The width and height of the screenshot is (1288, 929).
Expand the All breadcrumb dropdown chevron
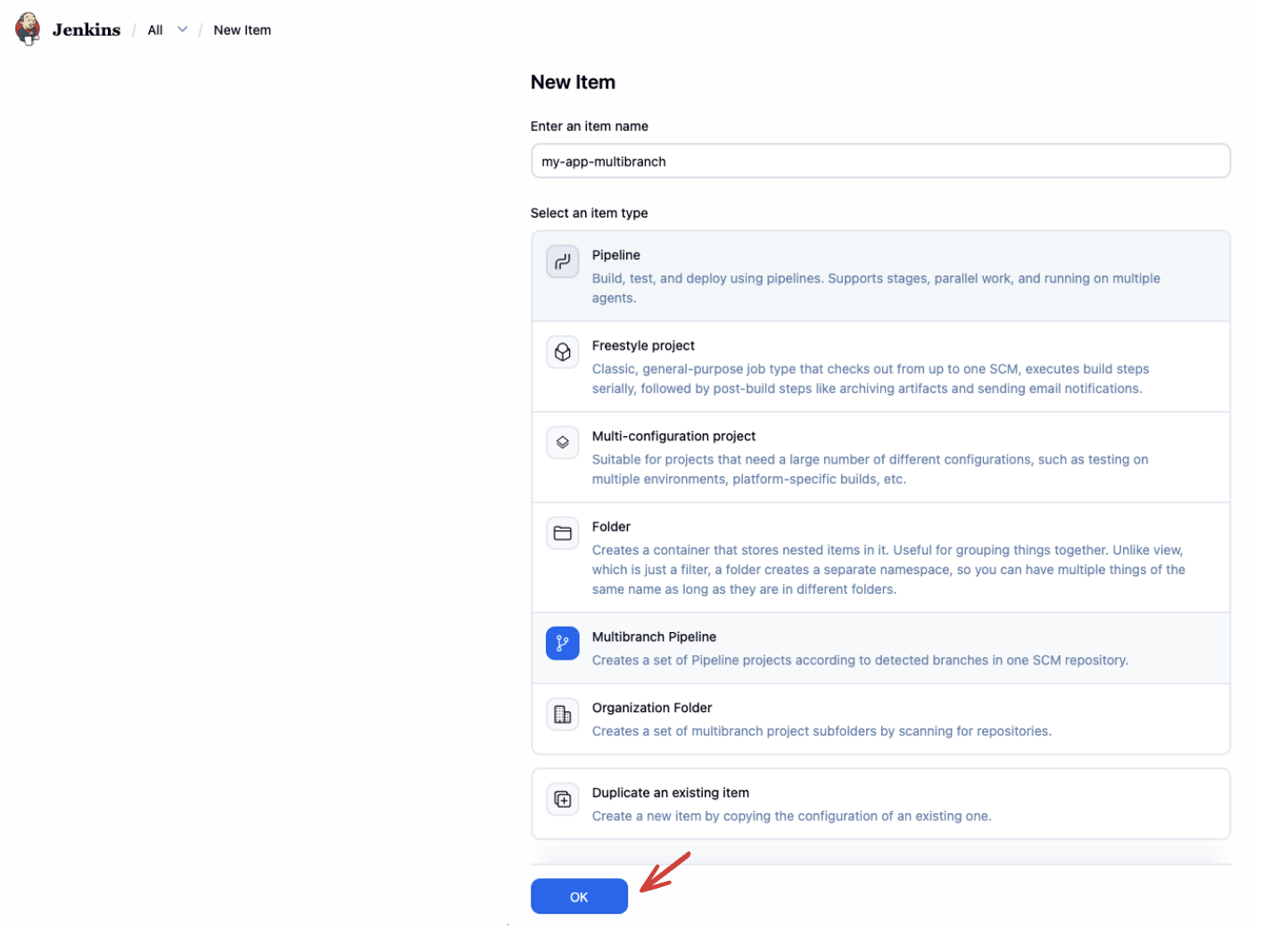[183, 29]
